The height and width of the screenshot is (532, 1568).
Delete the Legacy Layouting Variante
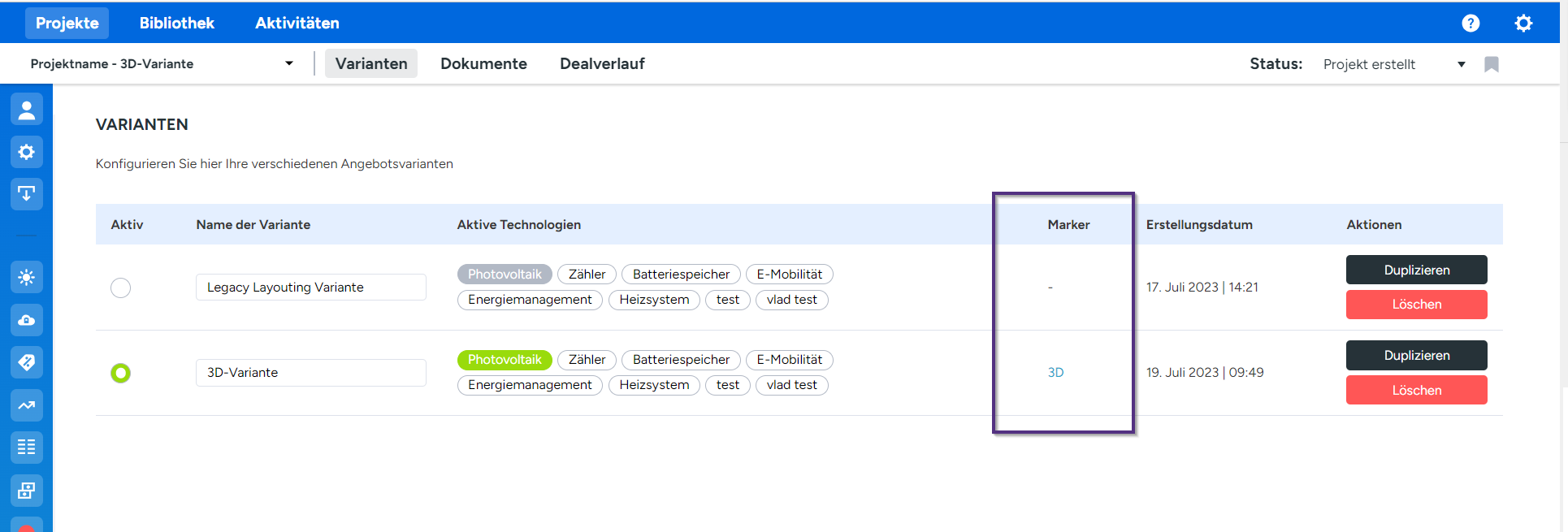(x=1416, y=305)
